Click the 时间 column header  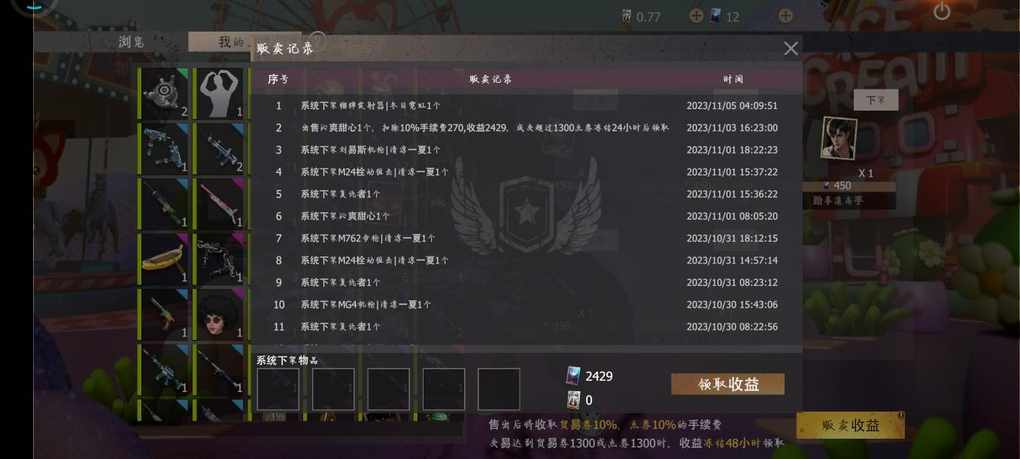732,79
